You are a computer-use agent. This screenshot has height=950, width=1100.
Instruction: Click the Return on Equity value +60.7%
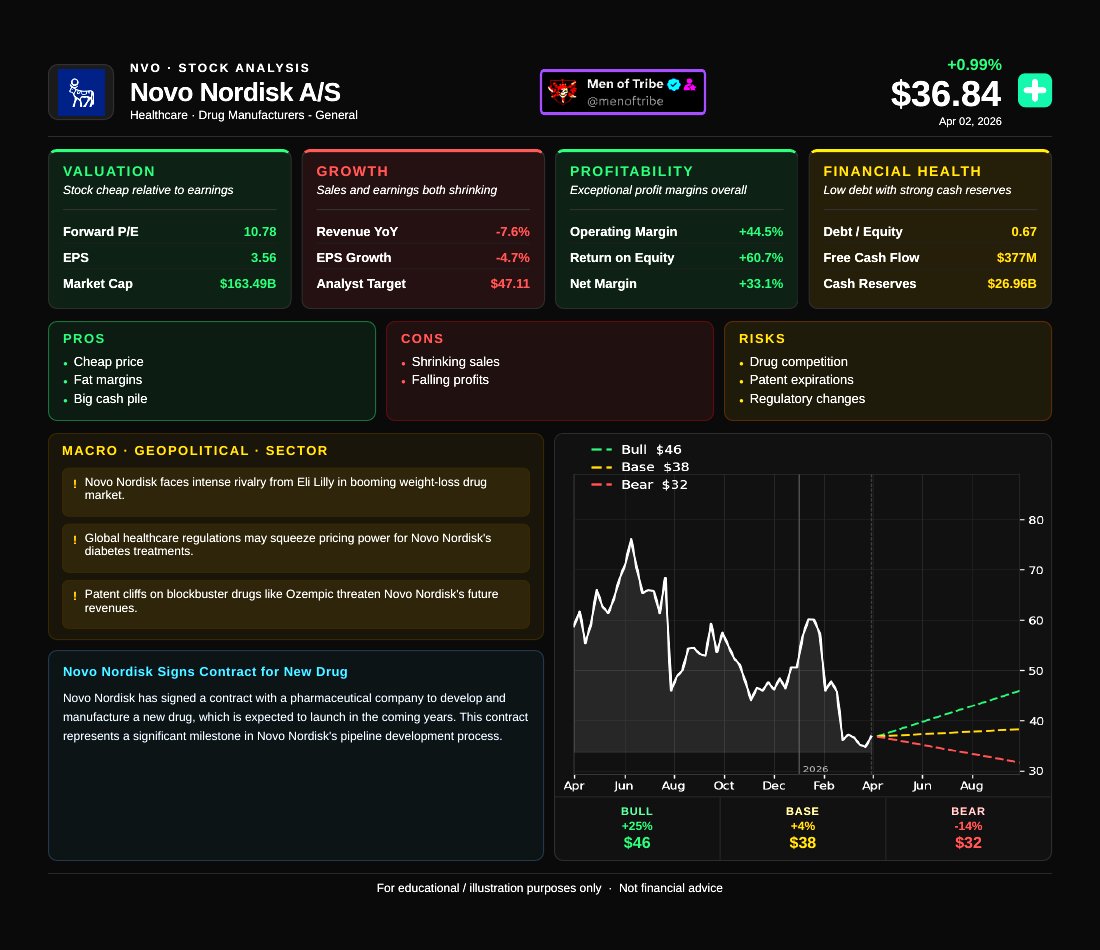click(760, 257)
